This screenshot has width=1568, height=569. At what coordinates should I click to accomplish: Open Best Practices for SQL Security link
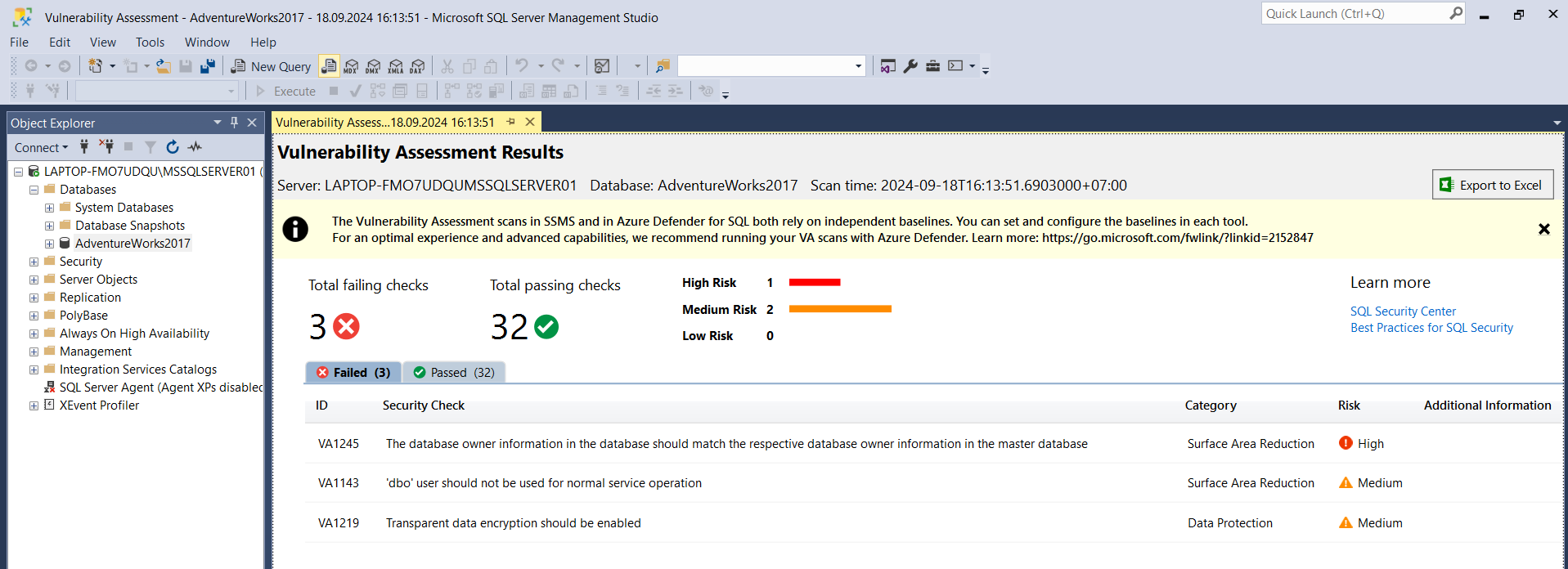[x=1431, y=327]
